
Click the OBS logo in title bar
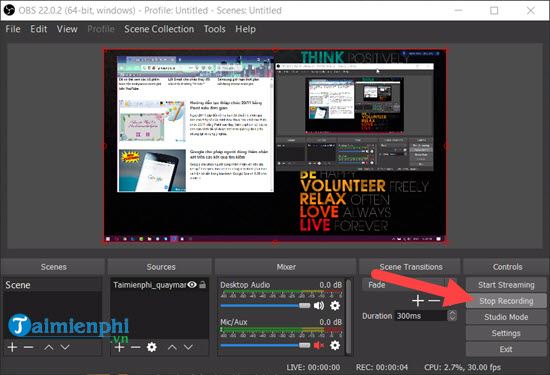(9, 10)
